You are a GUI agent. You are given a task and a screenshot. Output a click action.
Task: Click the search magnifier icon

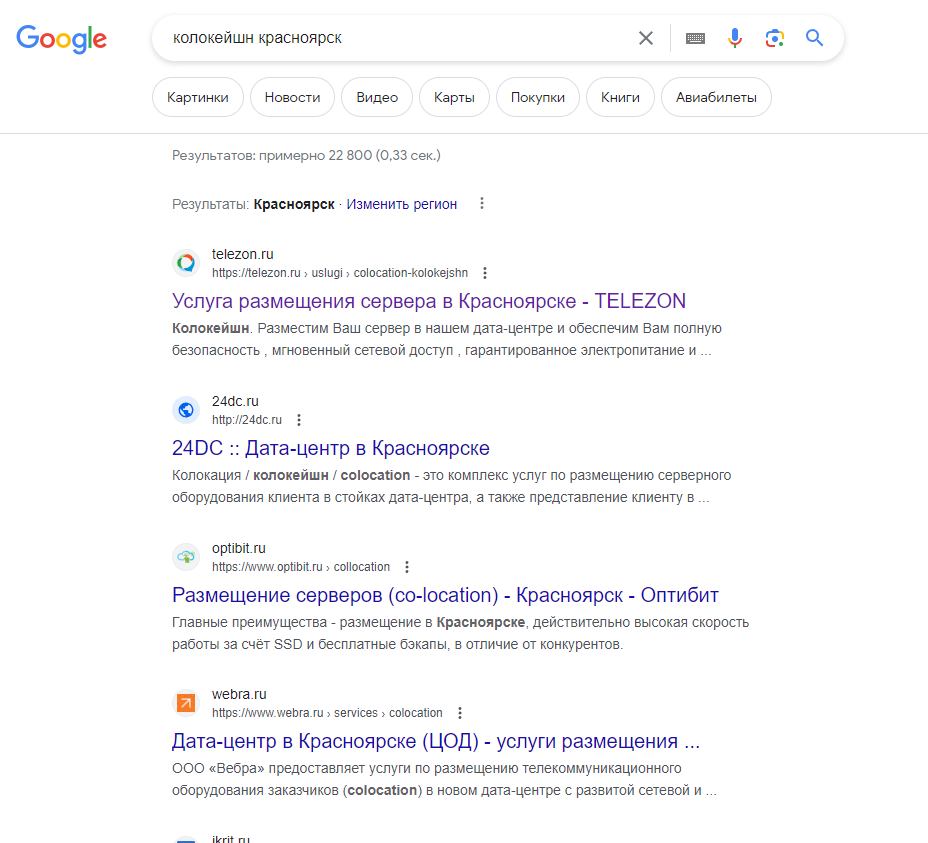coord(813,37)
